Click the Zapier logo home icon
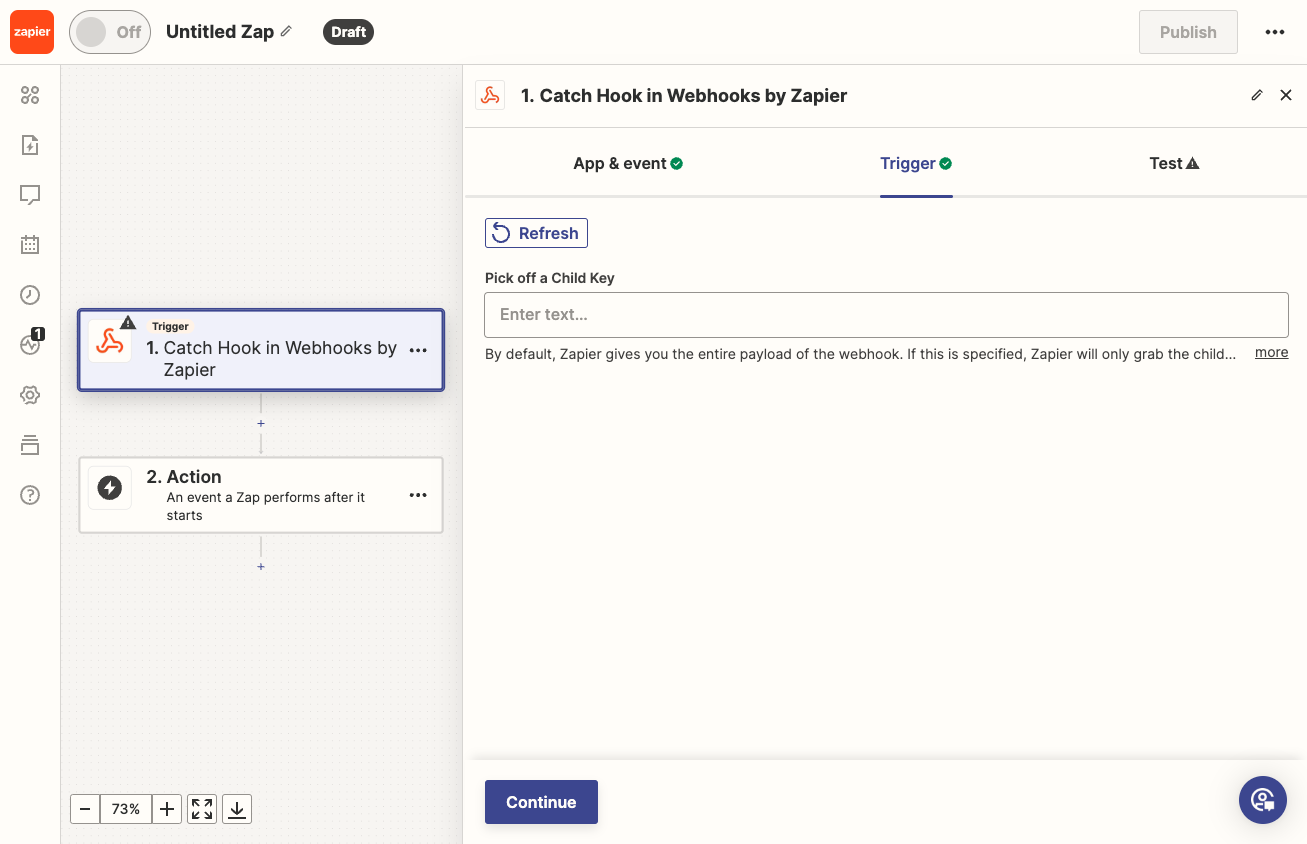 pyautogui.click(x=32, y=32)
